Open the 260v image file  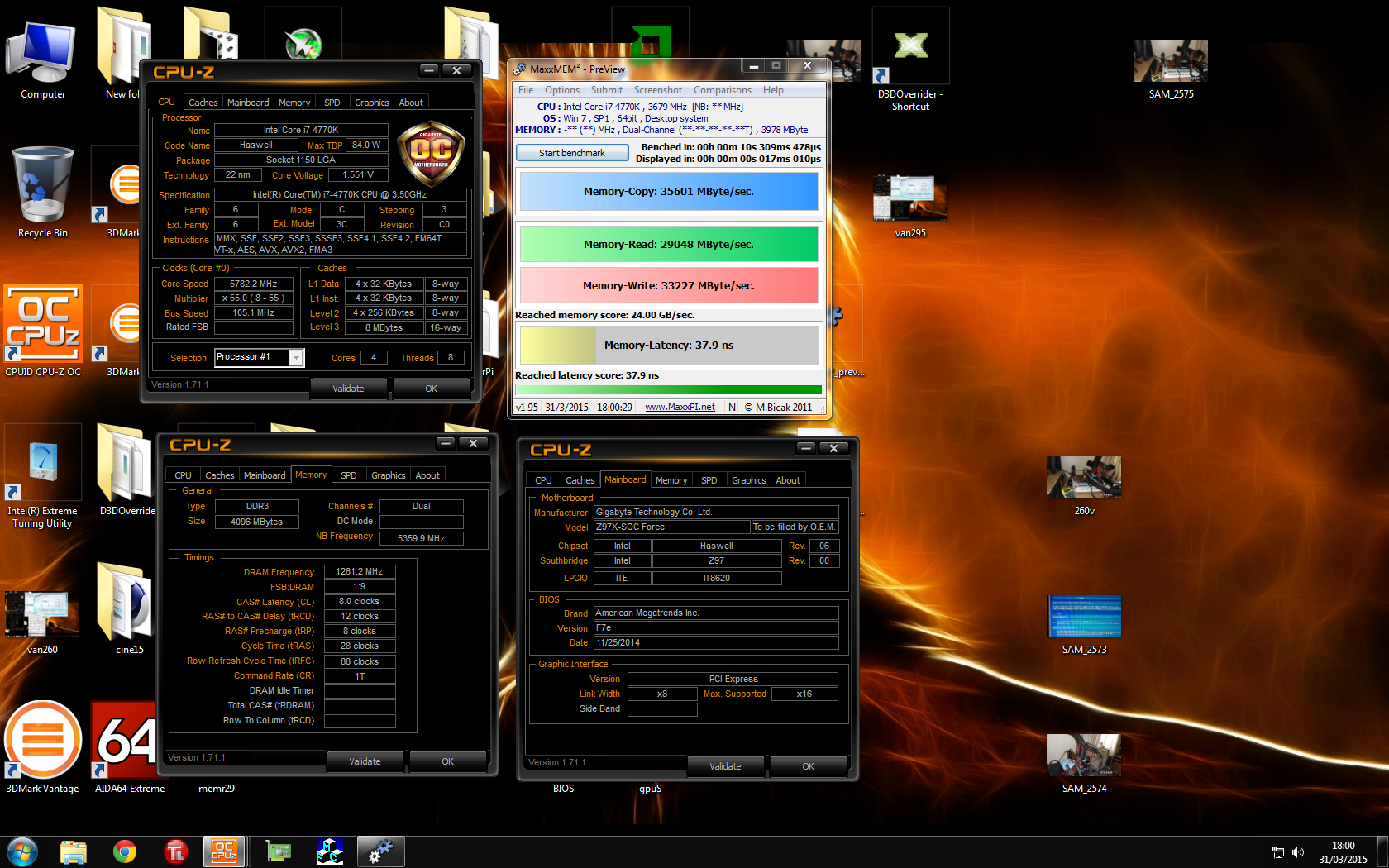1084,486
